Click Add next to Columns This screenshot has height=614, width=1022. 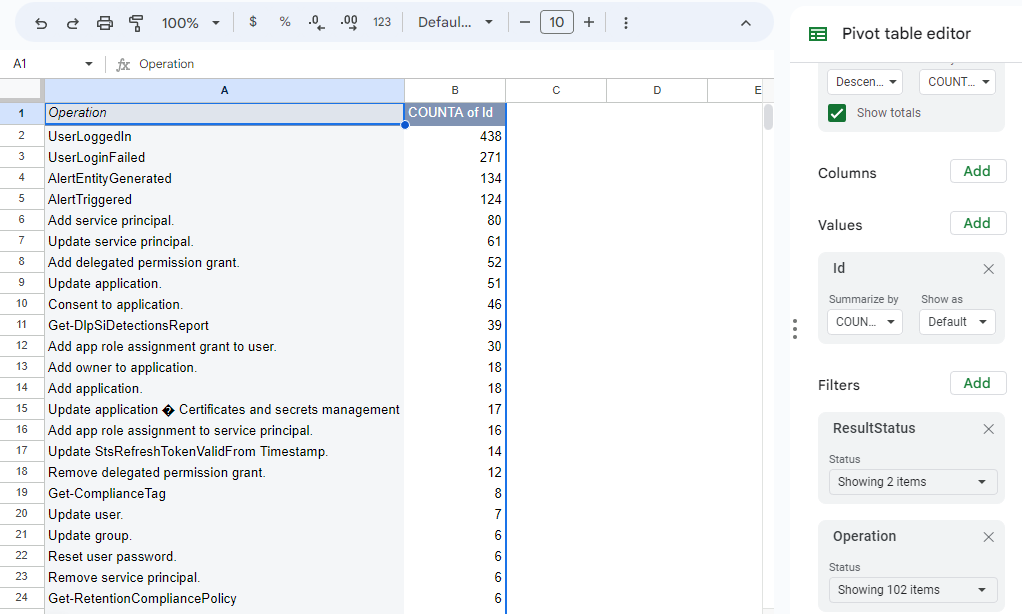977,170
